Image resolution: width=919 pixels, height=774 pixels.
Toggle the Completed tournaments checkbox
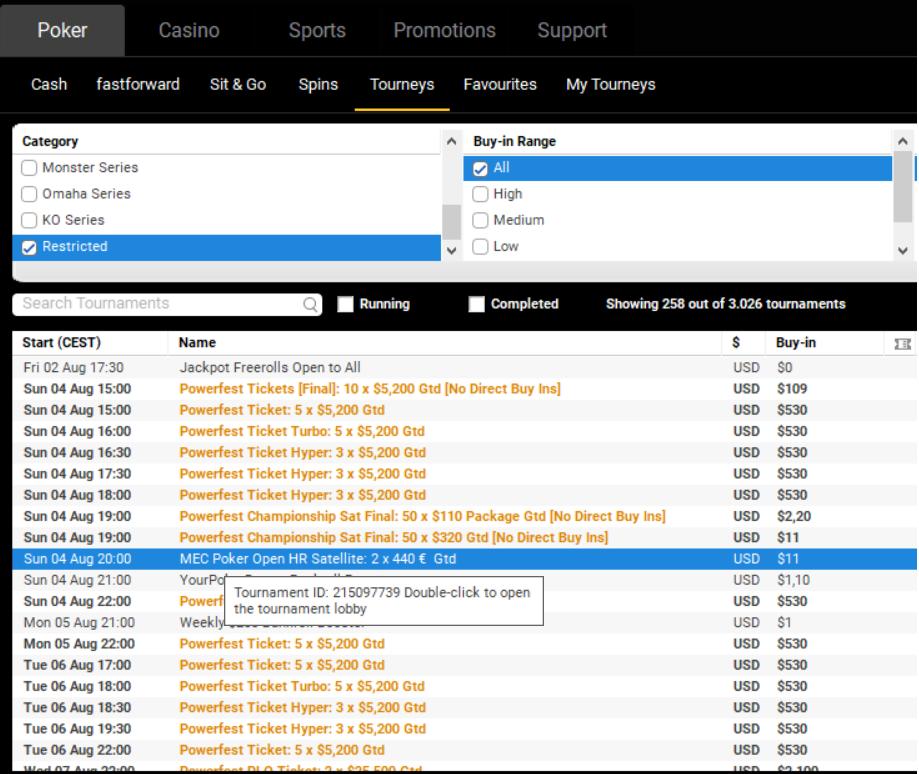(x=476, y=304)
